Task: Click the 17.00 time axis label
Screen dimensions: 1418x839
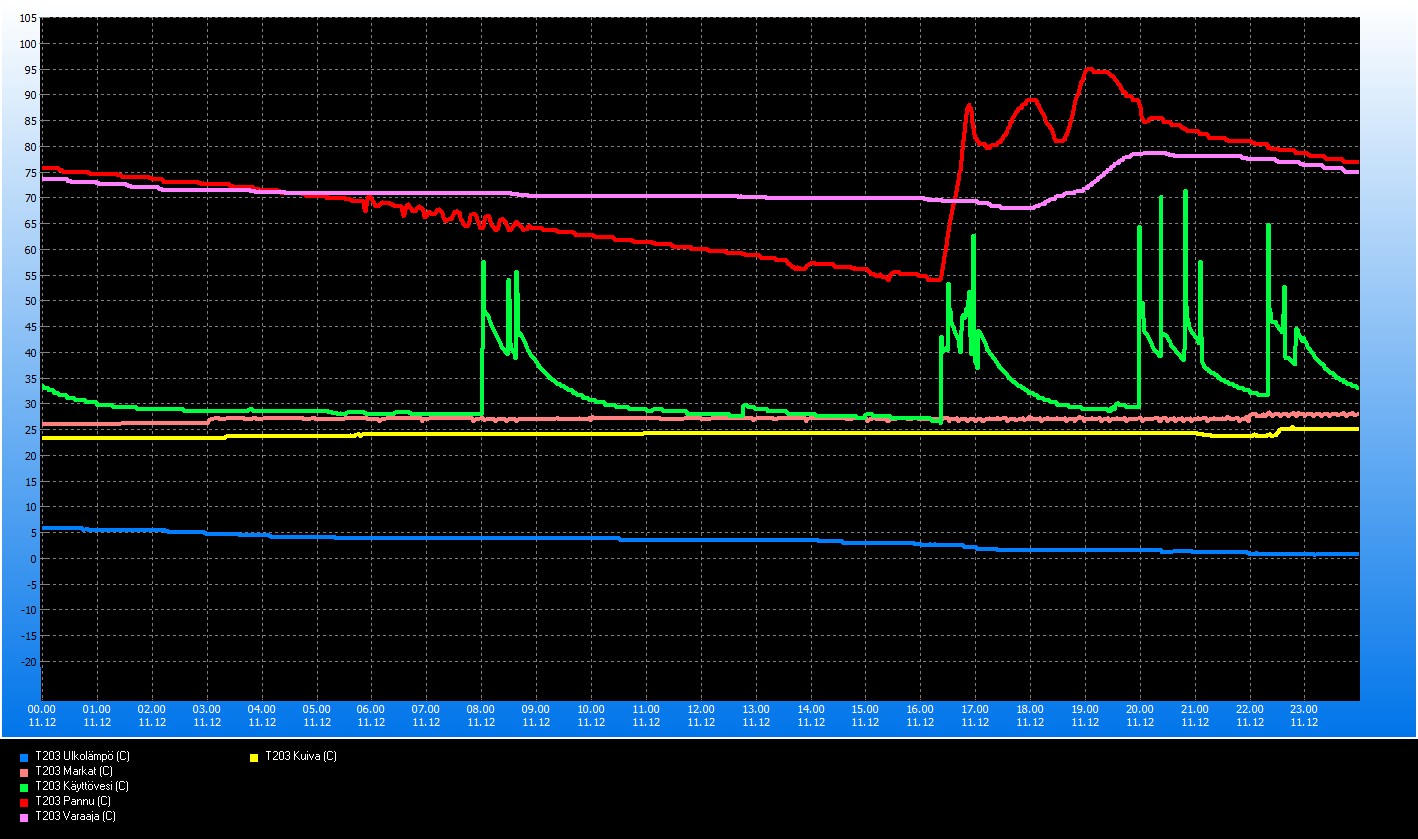Action: 975,708
